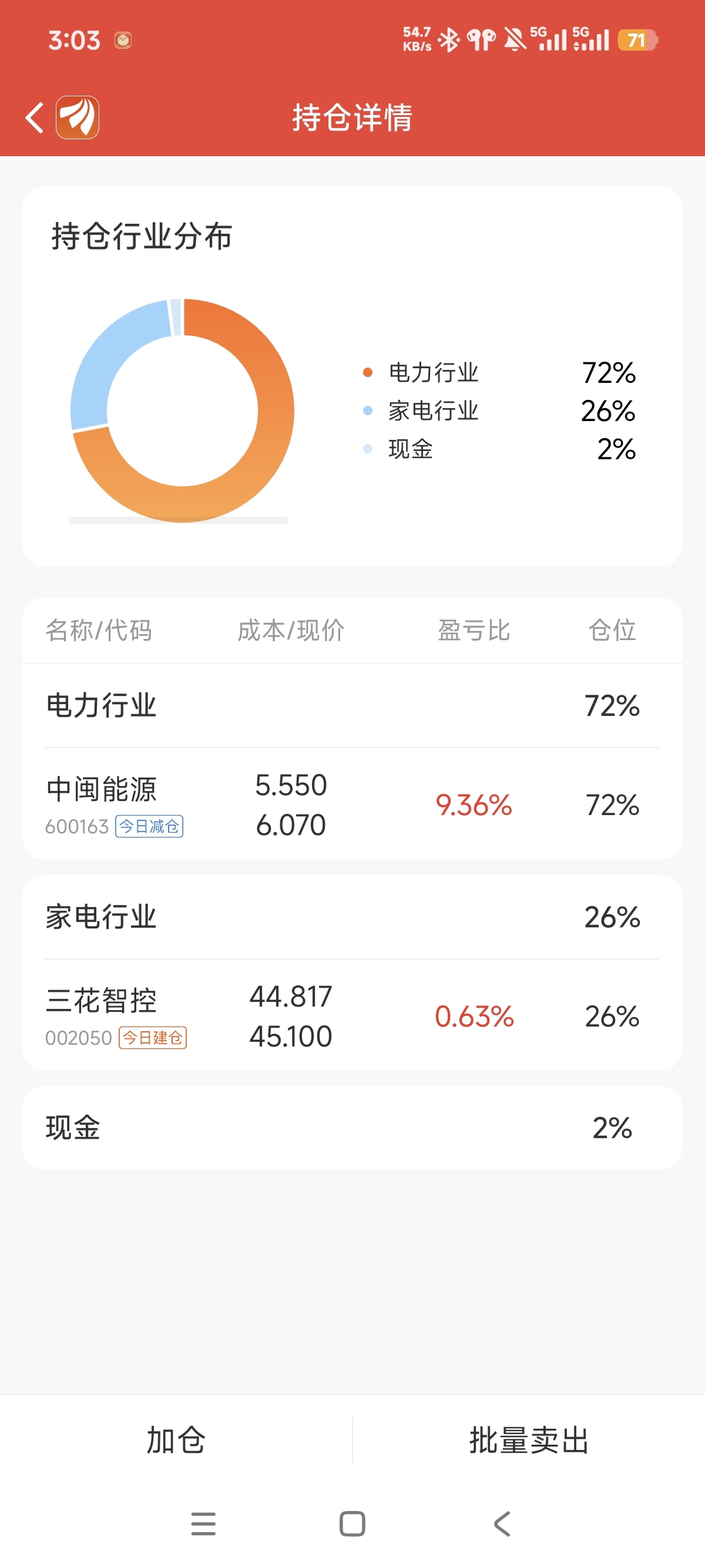Tap the muted bell status icon

tap(515, 40)
